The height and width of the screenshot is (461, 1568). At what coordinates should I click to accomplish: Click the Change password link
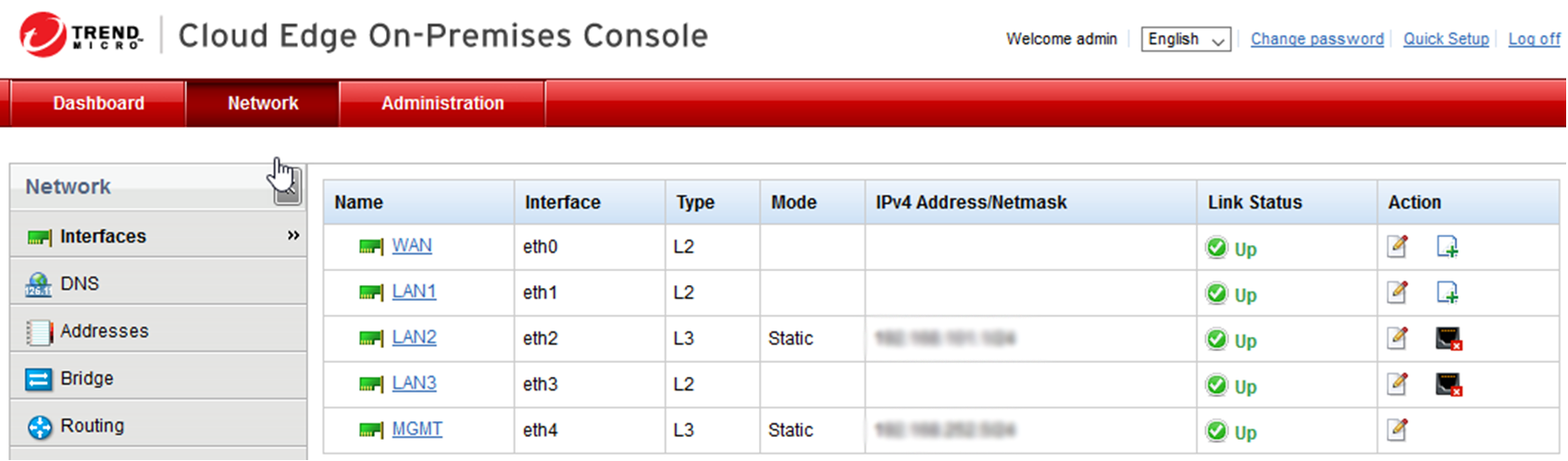click(x=1316, y=39)
